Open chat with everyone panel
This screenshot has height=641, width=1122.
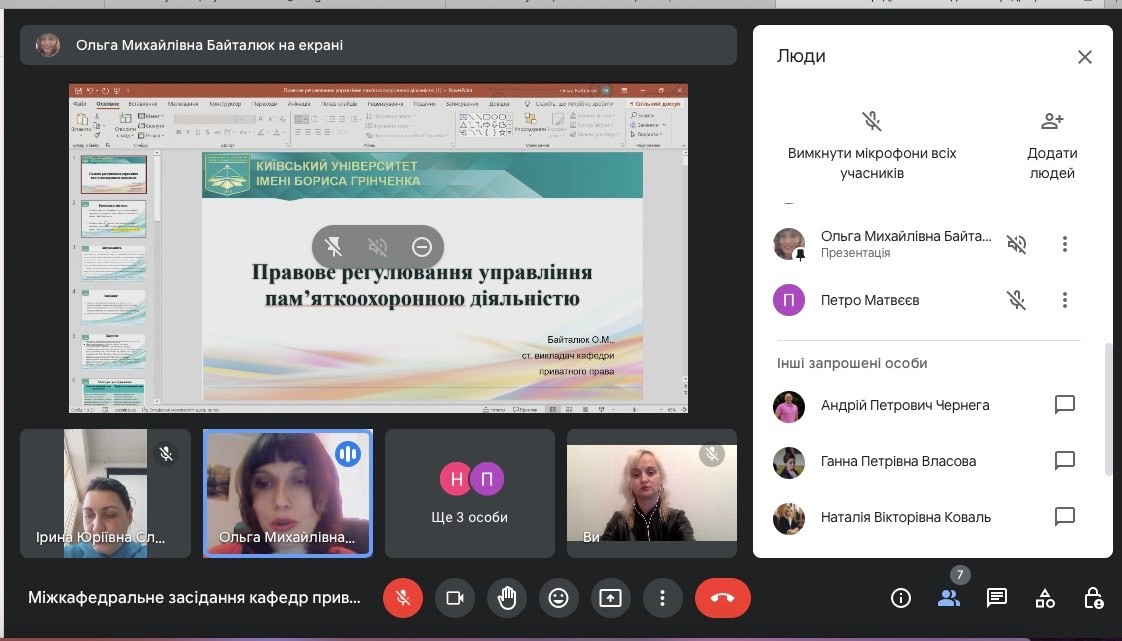[x=996, y=598]
